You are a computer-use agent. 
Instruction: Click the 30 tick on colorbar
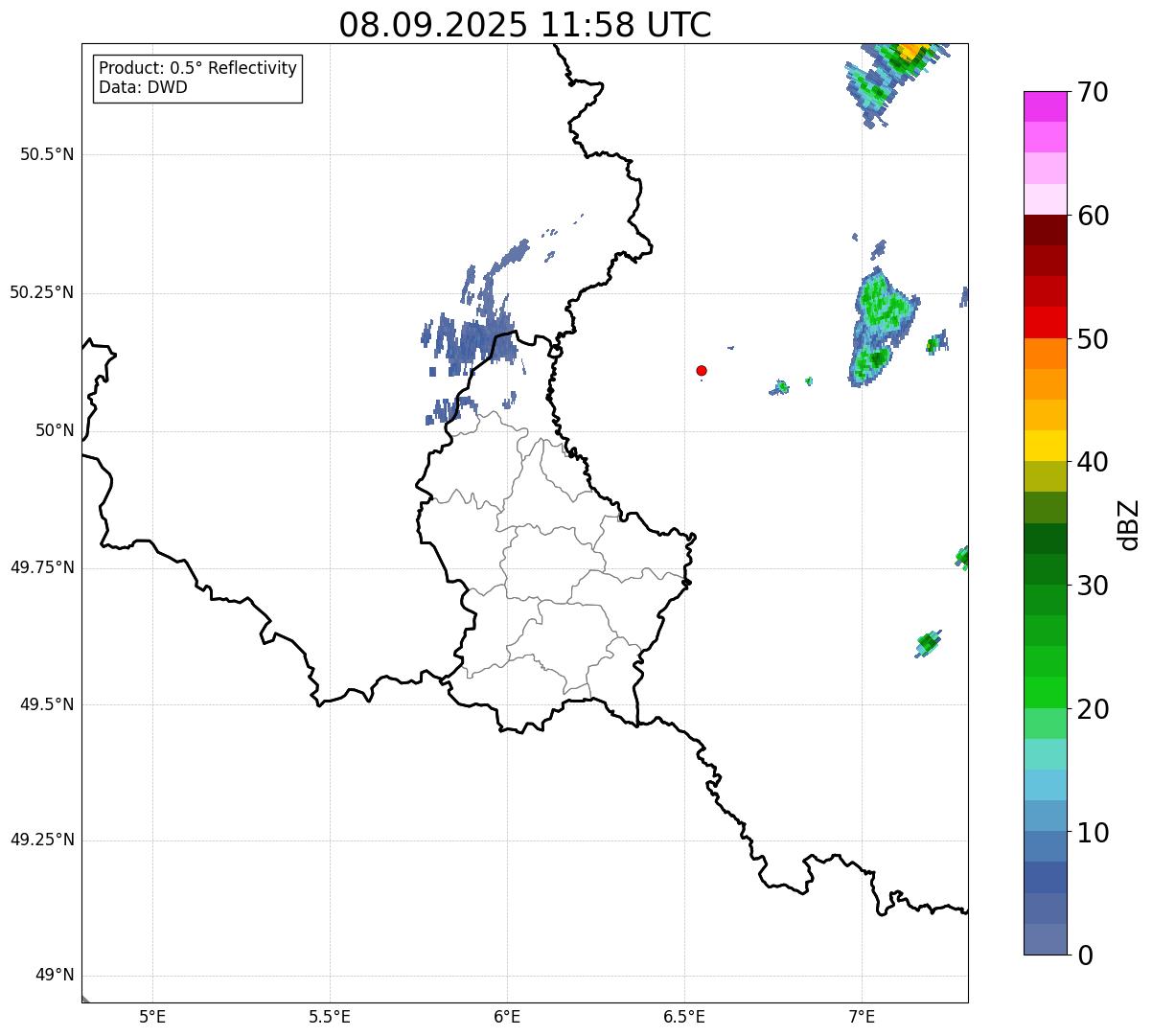point(1093,586)
